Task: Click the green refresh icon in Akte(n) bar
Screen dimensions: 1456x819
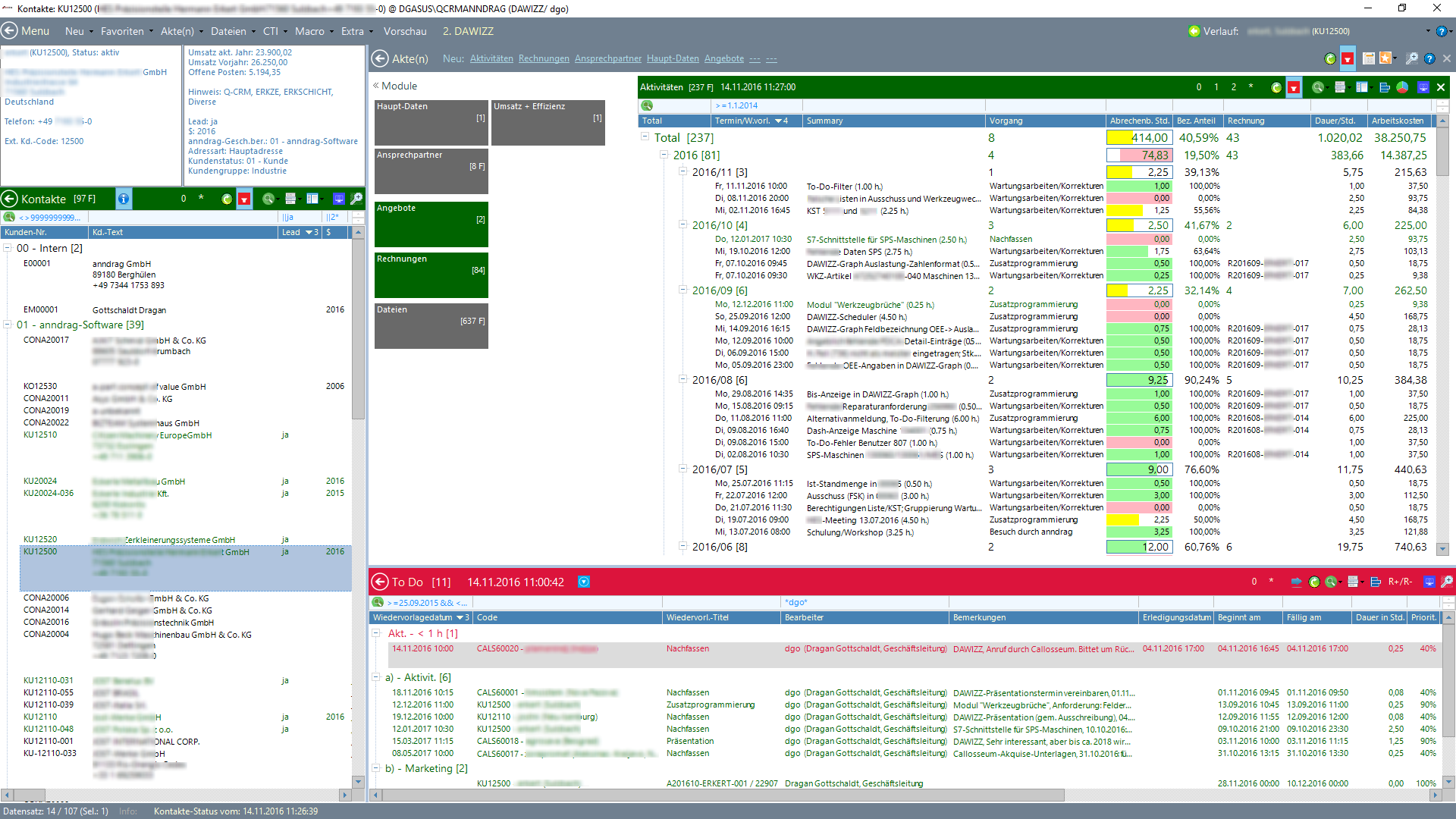Action: (1330, 58)
